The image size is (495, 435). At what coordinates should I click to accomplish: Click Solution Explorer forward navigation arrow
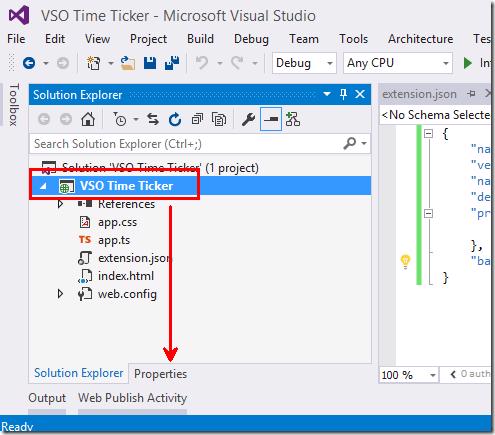point(66,119)
